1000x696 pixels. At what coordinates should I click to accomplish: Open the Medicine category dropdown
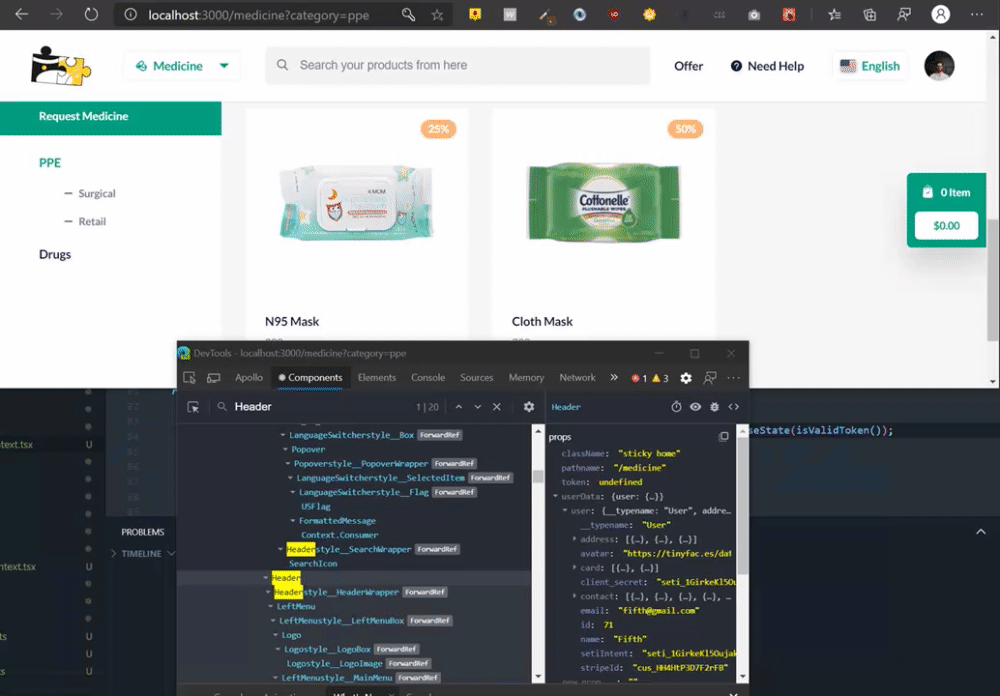[x=182, y=66]
